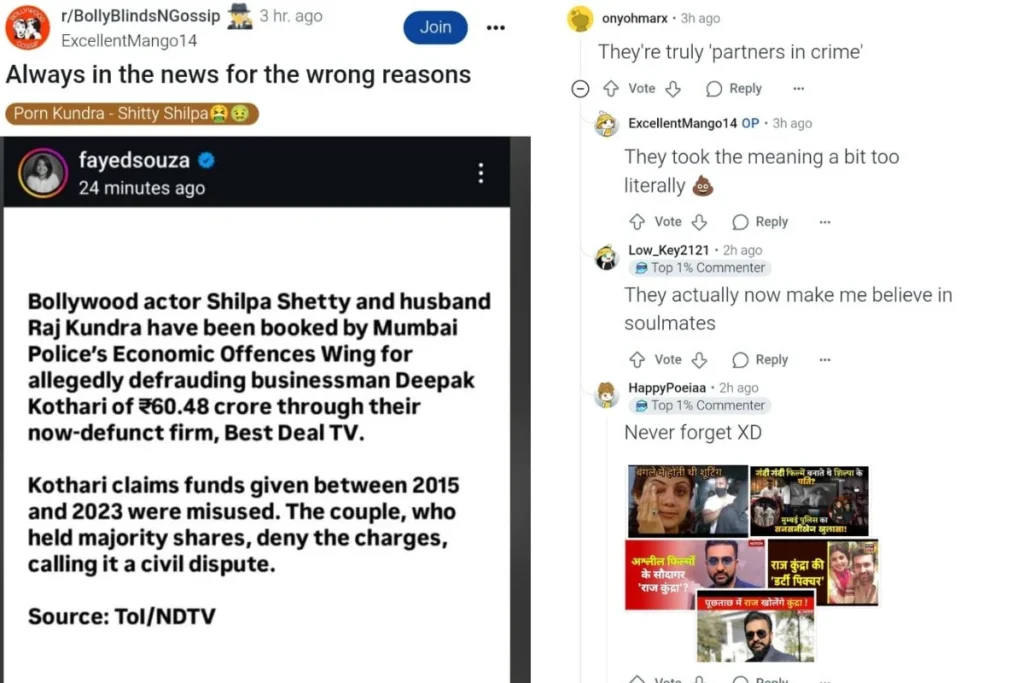Open the 'Porn Kundra - Shitty Shilpa' flair tag
The image size is (1024, 683).
point(132,114)
